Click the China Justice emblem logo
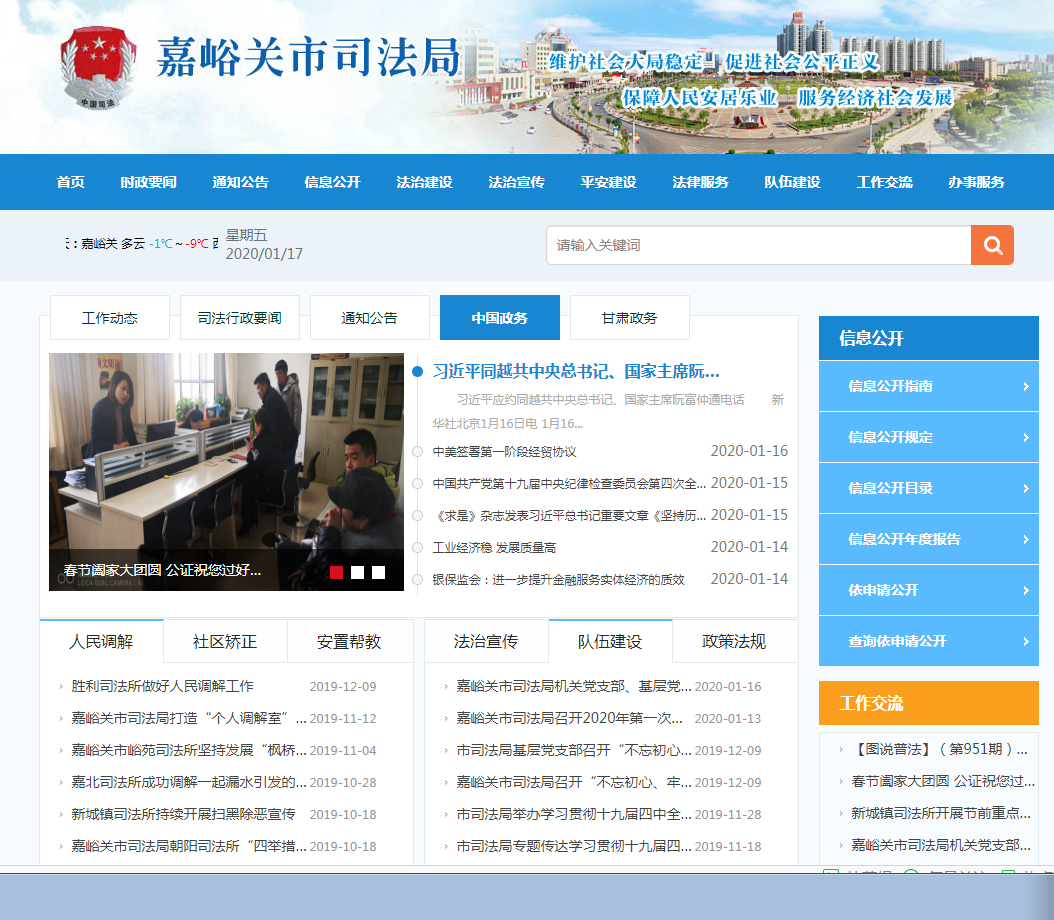 [95, 68]
